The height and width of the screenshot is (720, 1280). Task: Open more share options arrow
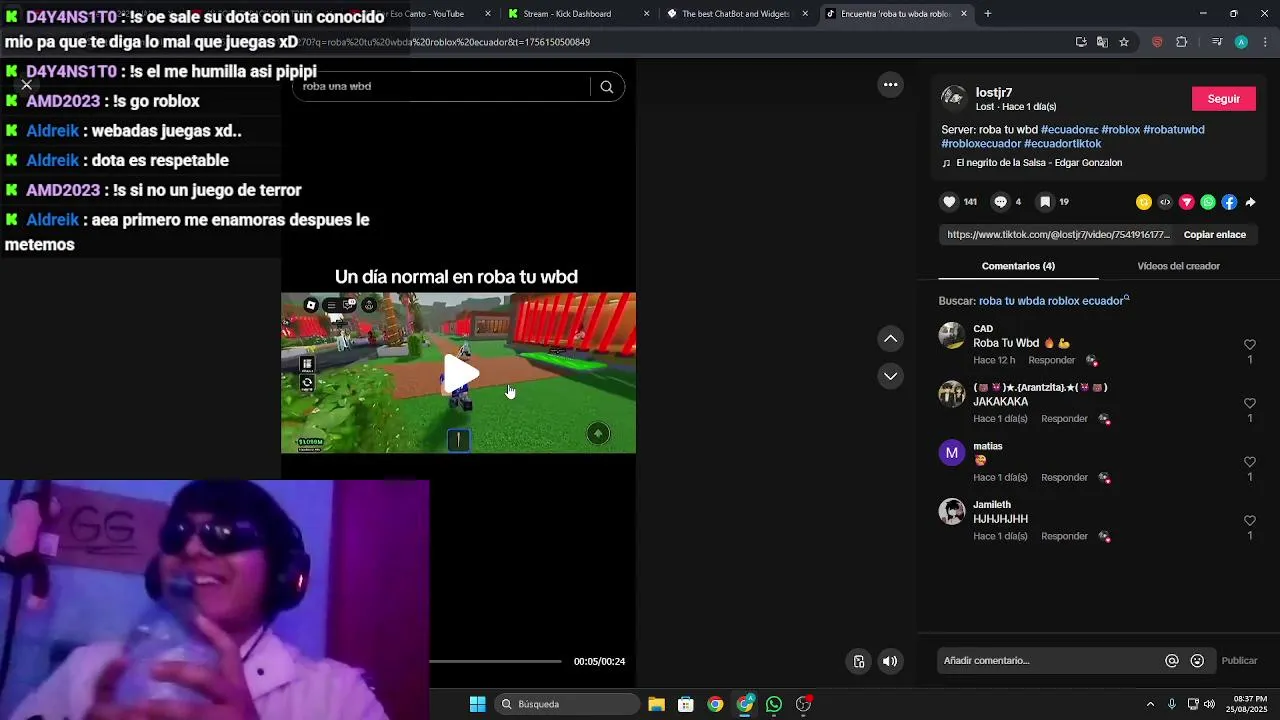click(x=1250, y=202)
